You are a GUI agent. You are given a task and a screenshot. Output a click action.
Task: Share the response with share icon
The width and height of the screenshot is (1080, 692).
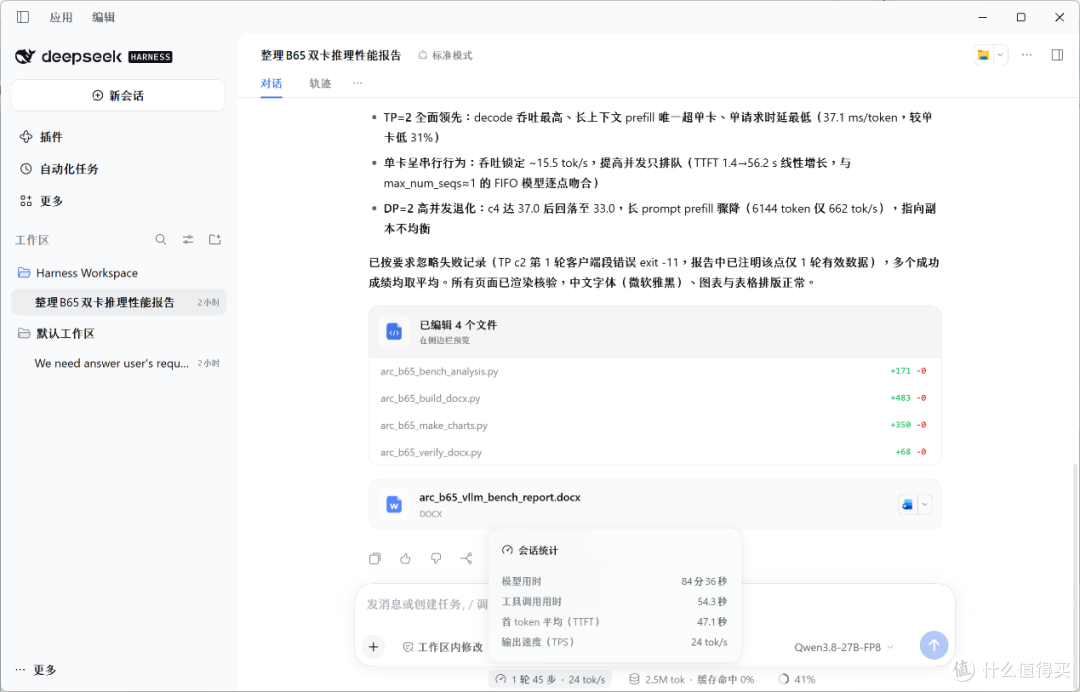tap(466, 558)
